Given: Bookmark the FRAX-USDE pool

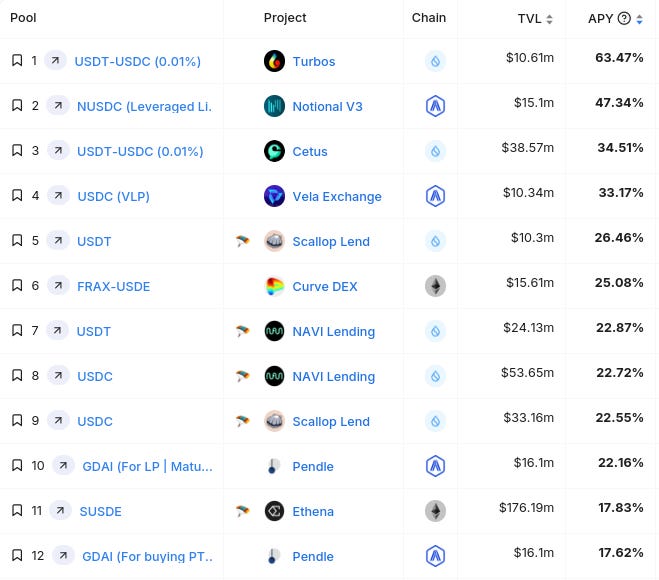Looking at the screenshot, I should 17,285.
